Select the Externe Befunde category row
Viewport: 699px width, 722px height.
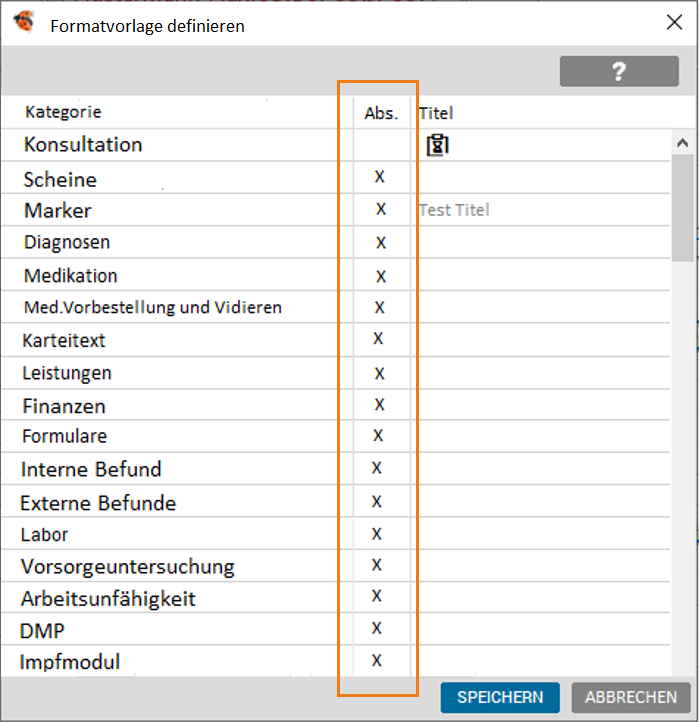98,502
